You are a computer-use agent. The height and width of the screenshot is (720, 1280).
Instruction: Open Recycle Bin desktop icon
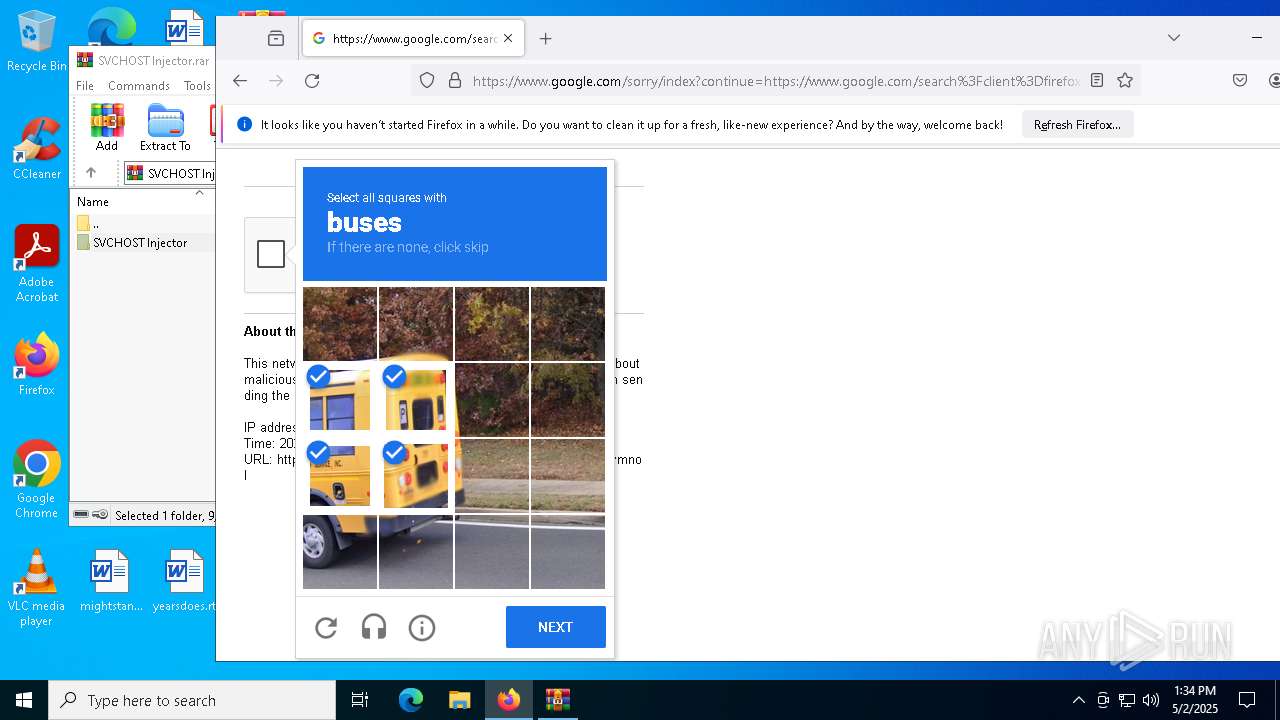tap(37, 42)
